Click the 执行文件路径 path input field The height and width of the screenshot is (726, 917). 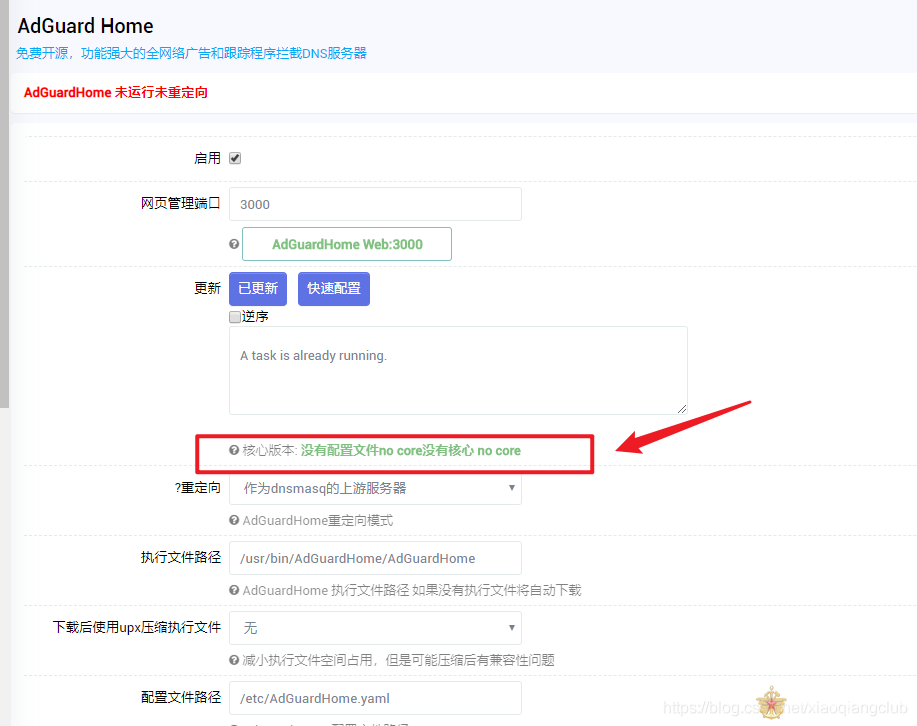(375, 558)
